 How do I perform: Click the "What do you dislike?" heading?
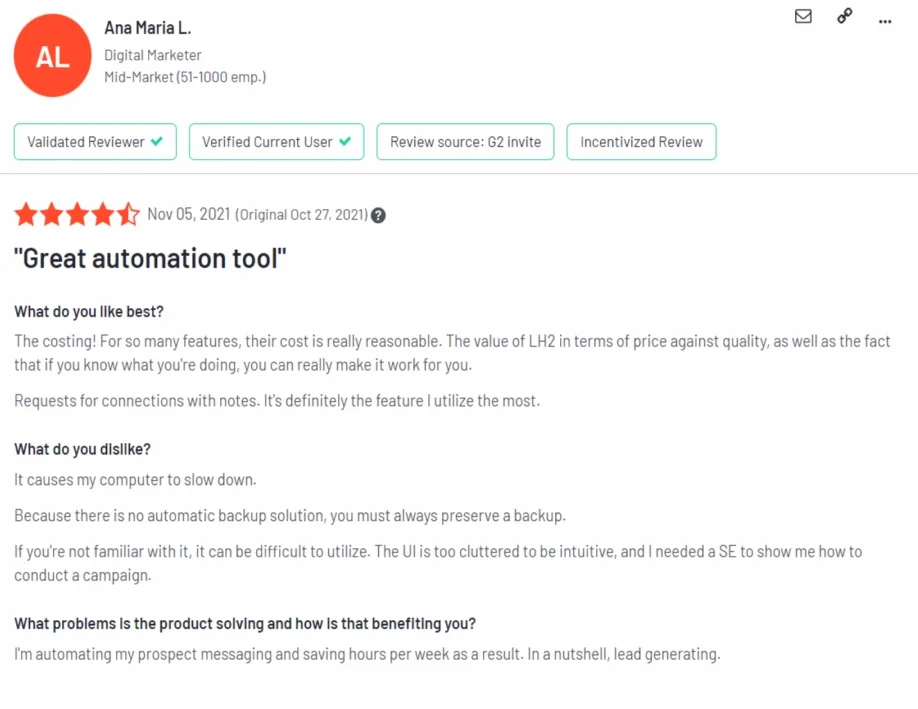tap(83, 449)
